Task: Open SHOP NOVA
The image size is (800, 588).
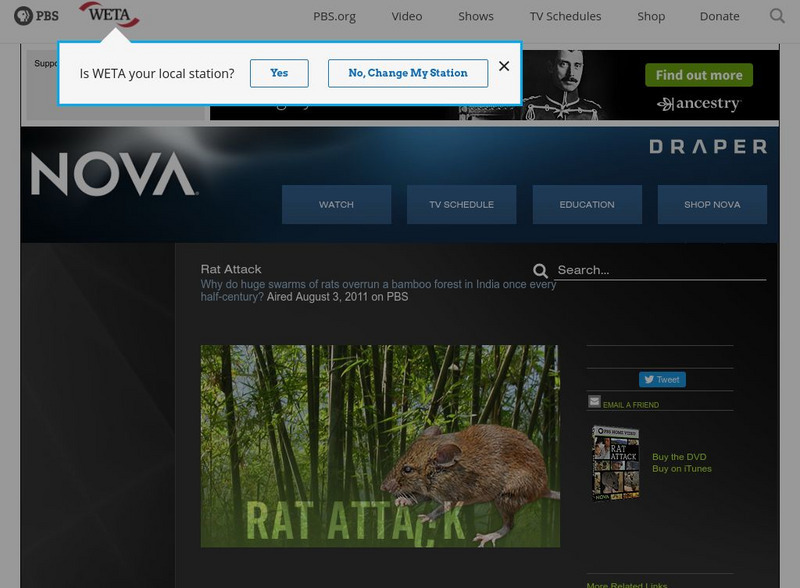Action: pos(712,204)
